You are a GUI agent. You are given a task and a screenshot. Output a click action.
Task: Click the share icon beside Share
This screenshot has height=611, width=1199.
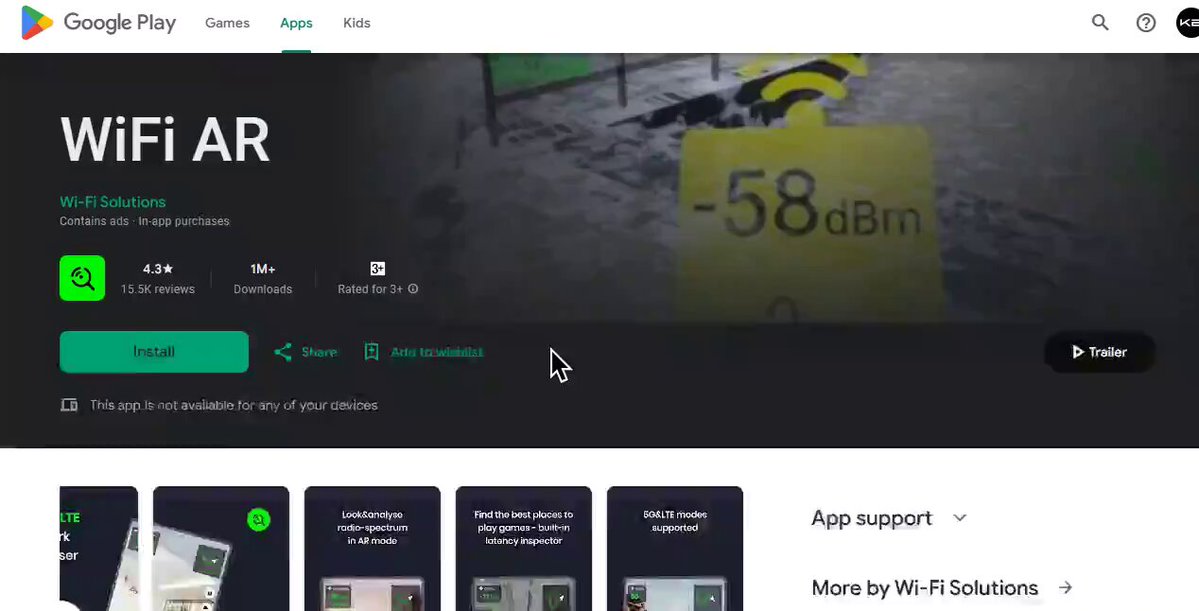coord(283,352)
